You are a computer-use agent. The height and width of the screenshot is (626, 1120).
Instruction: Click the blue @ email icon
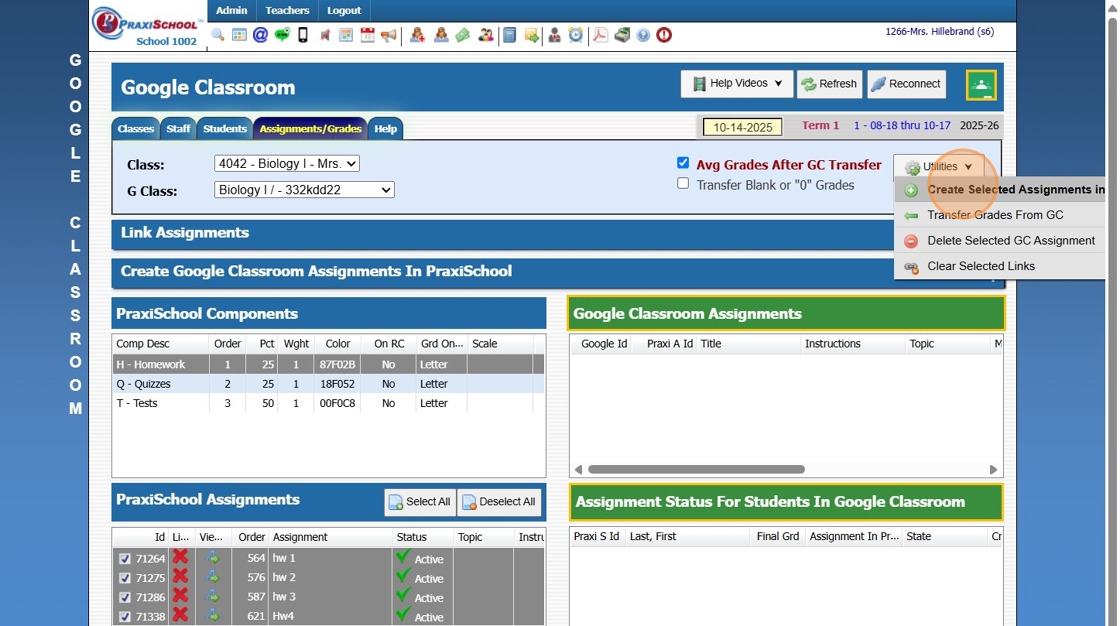click(x=261, y=35)
